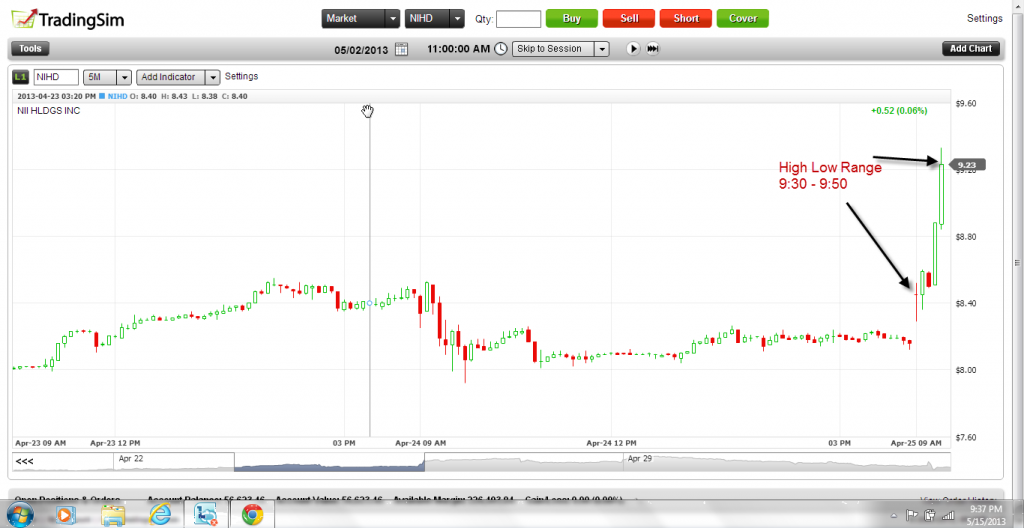Open Google Chrome from the taskbar

(252, 515)
